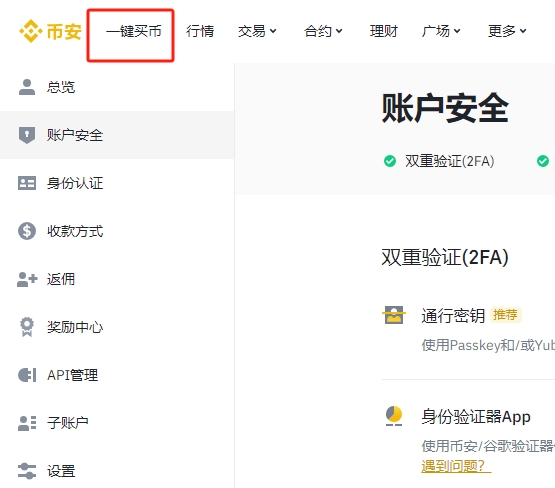Click green check beside 双重验证(2FA)
The image size is (555, 488).
(390, 161)
